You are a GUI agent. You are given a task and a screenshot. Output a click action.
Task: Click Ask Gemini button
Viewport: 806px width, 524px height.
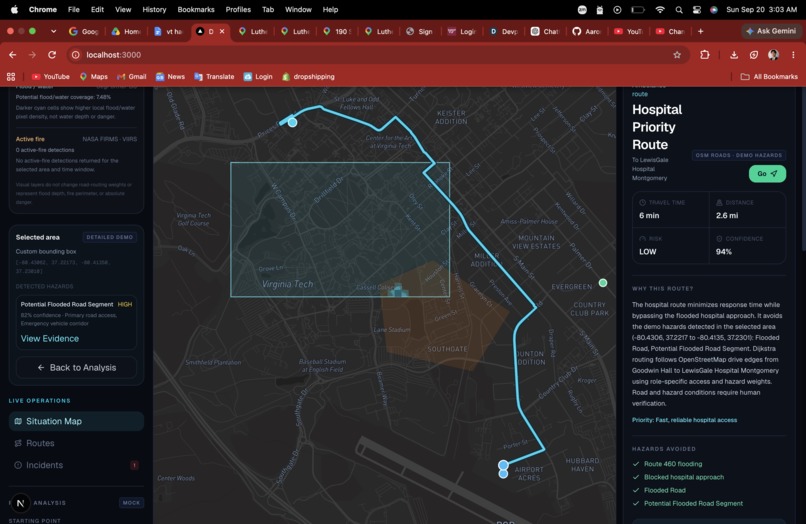click(771, 31)
